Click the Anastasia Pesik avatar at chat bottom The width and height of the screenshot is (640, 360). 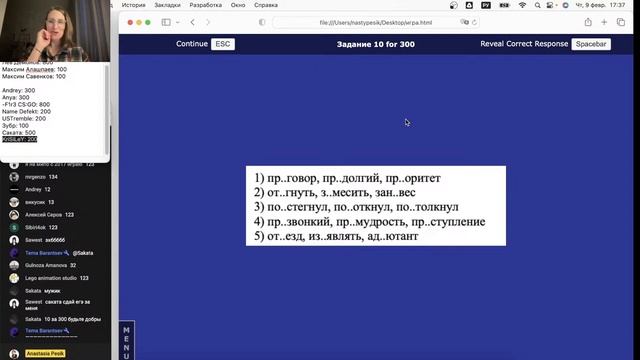[x=14, y=353]
